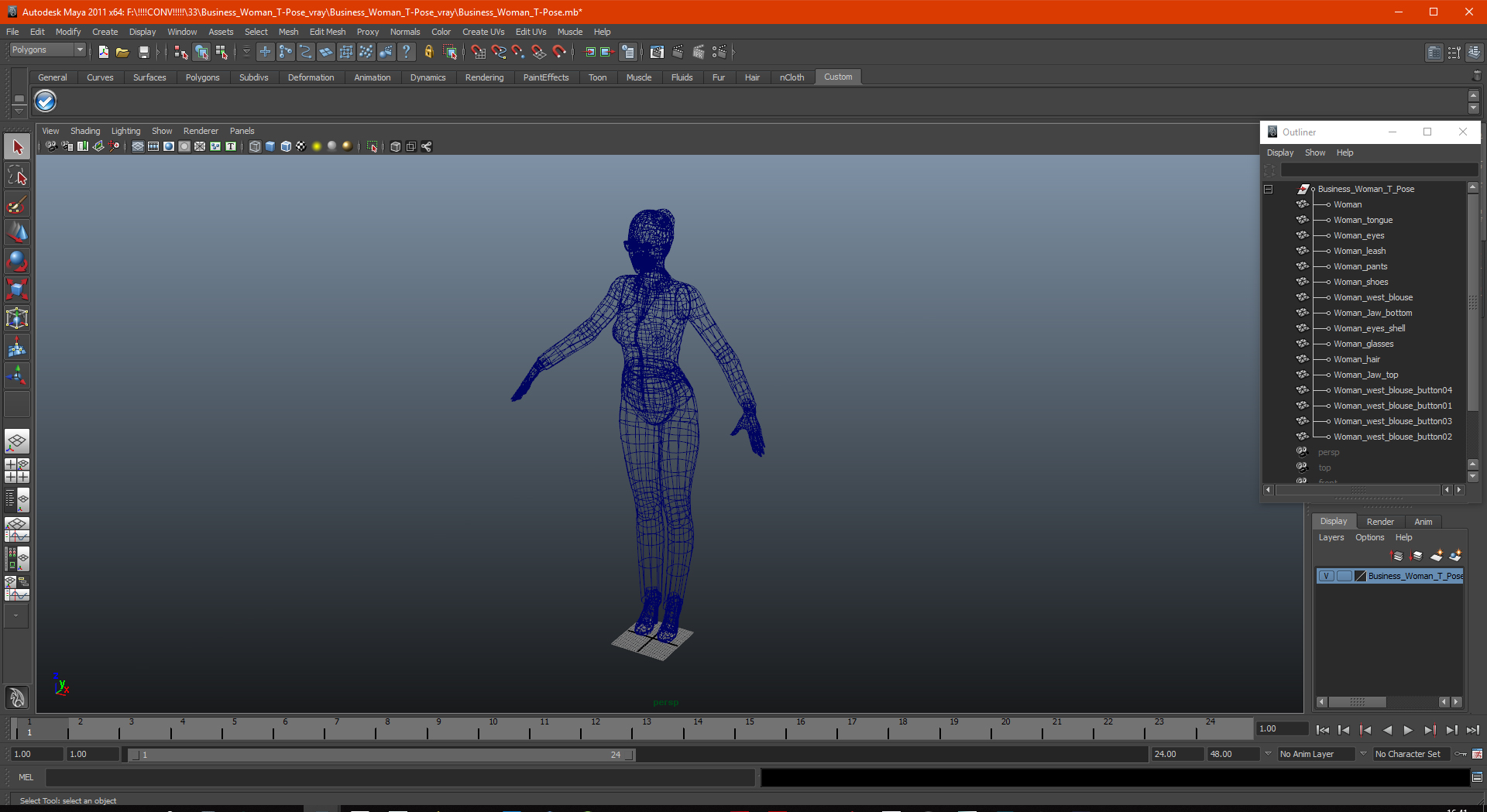Click the snap to grids magnet icon
This screenshot has width=1487, height=812.
tap(478, 52)
